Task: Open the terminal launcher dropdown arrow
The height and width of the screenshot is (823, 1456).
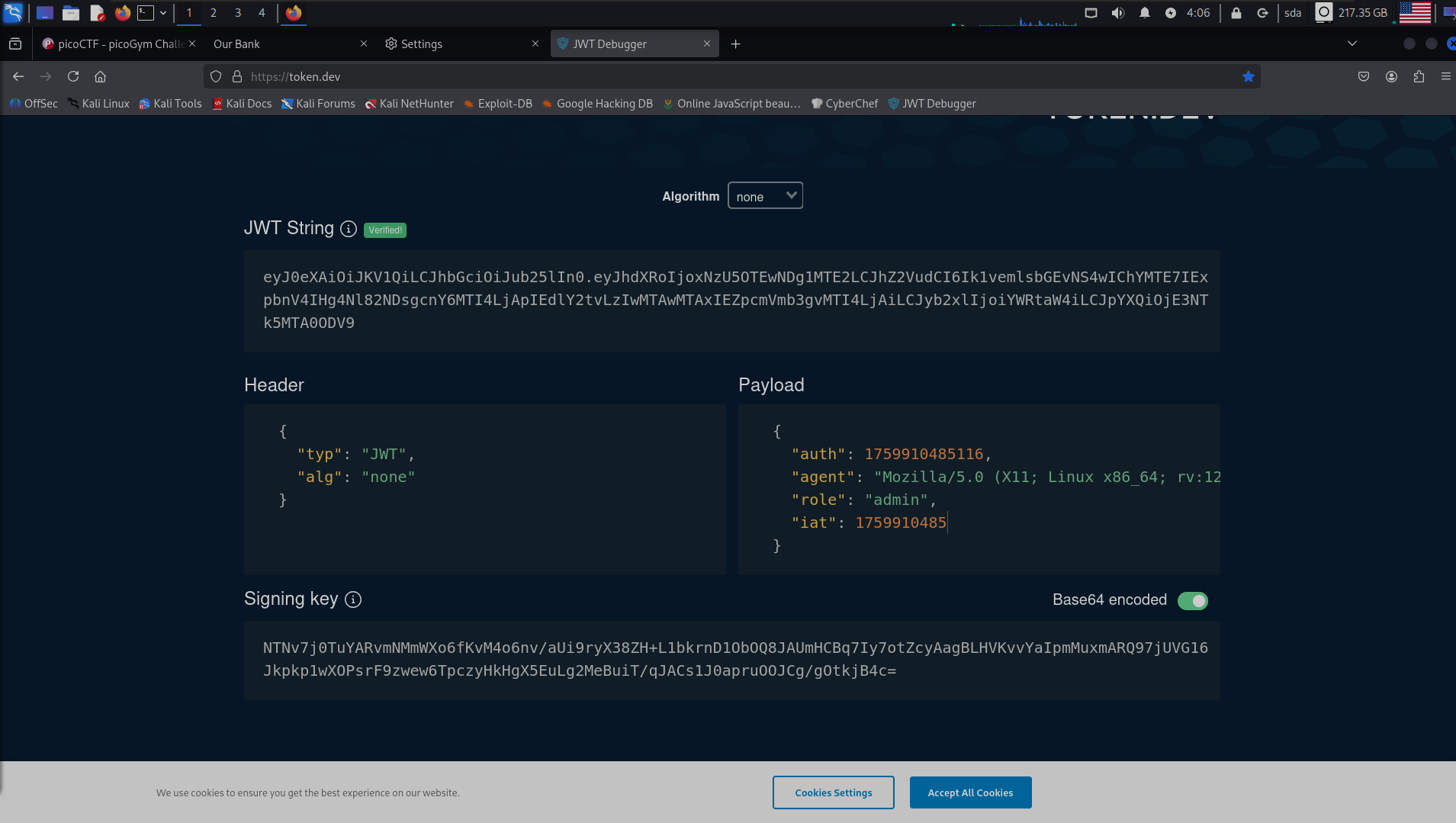Action: pos(163,13)
